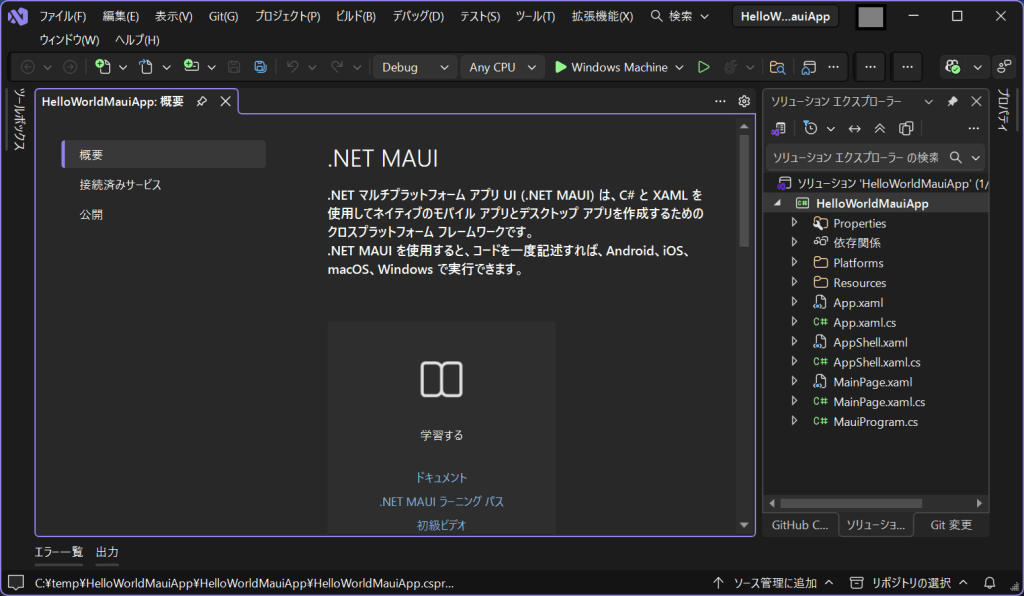Click the green Start Without Debugging icon
Viewport: 1024px width, 596px height.
704,67
